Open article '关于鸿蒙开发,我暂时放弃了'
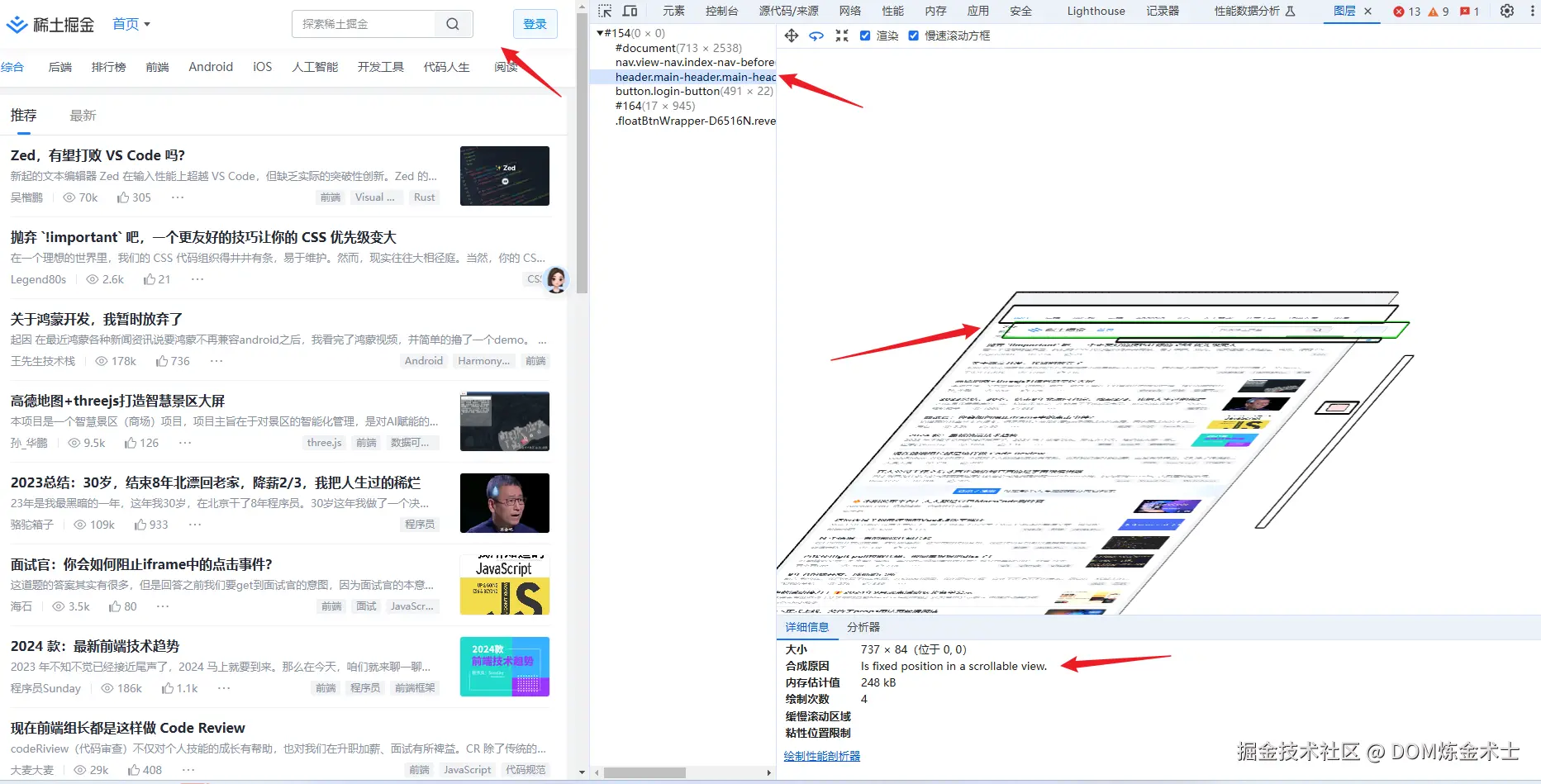Image resolution: width=1541 pixels, height=784 pixels. click(97, 319)
